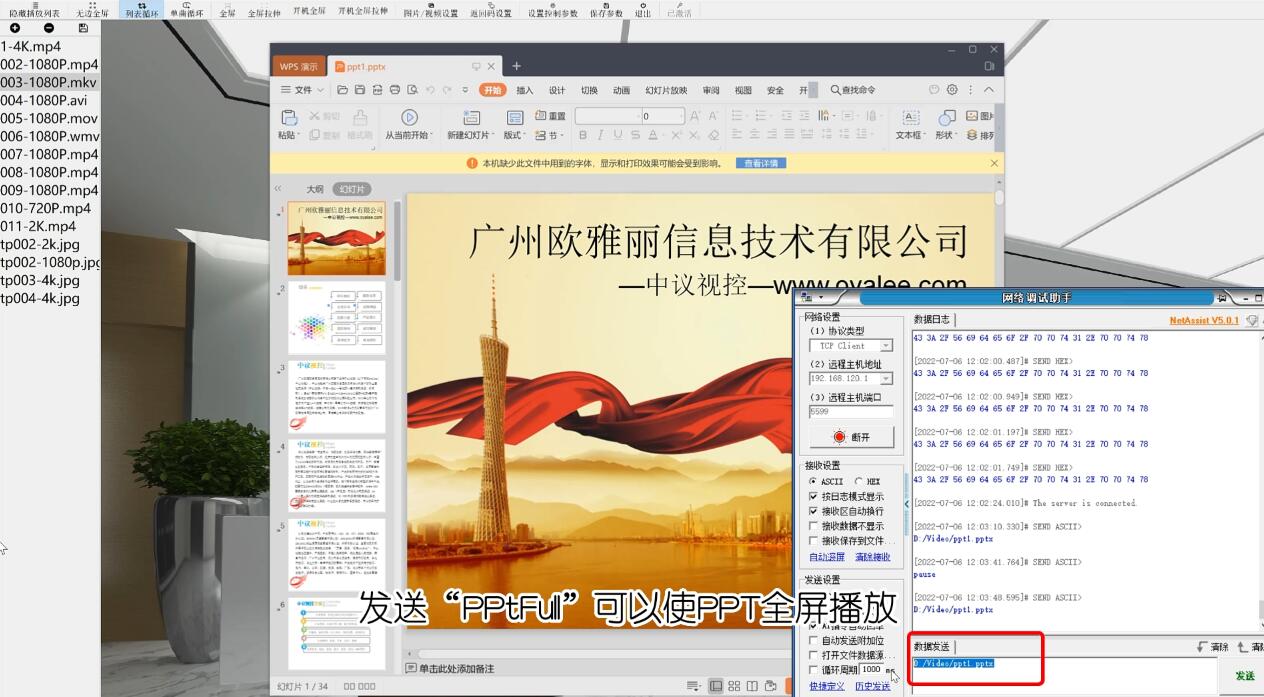Open the WPS settings gear icon
1264x697 pixels.
point(952,90)
